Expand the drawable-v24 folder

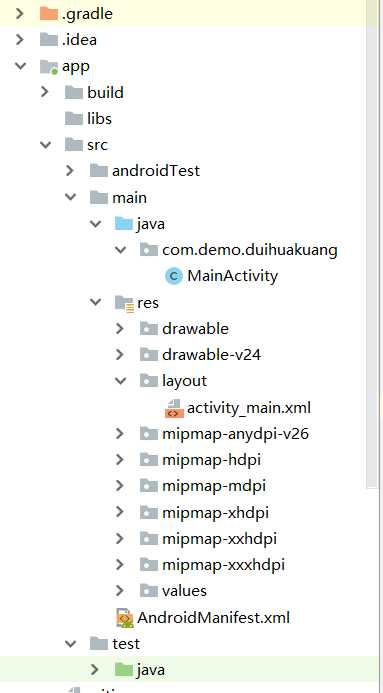tap(120, 354)
